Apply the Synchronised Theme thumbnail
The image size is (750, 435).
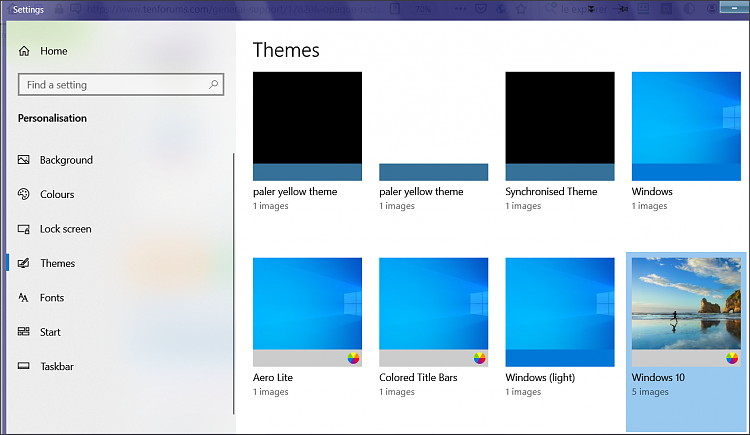[560, 126]
